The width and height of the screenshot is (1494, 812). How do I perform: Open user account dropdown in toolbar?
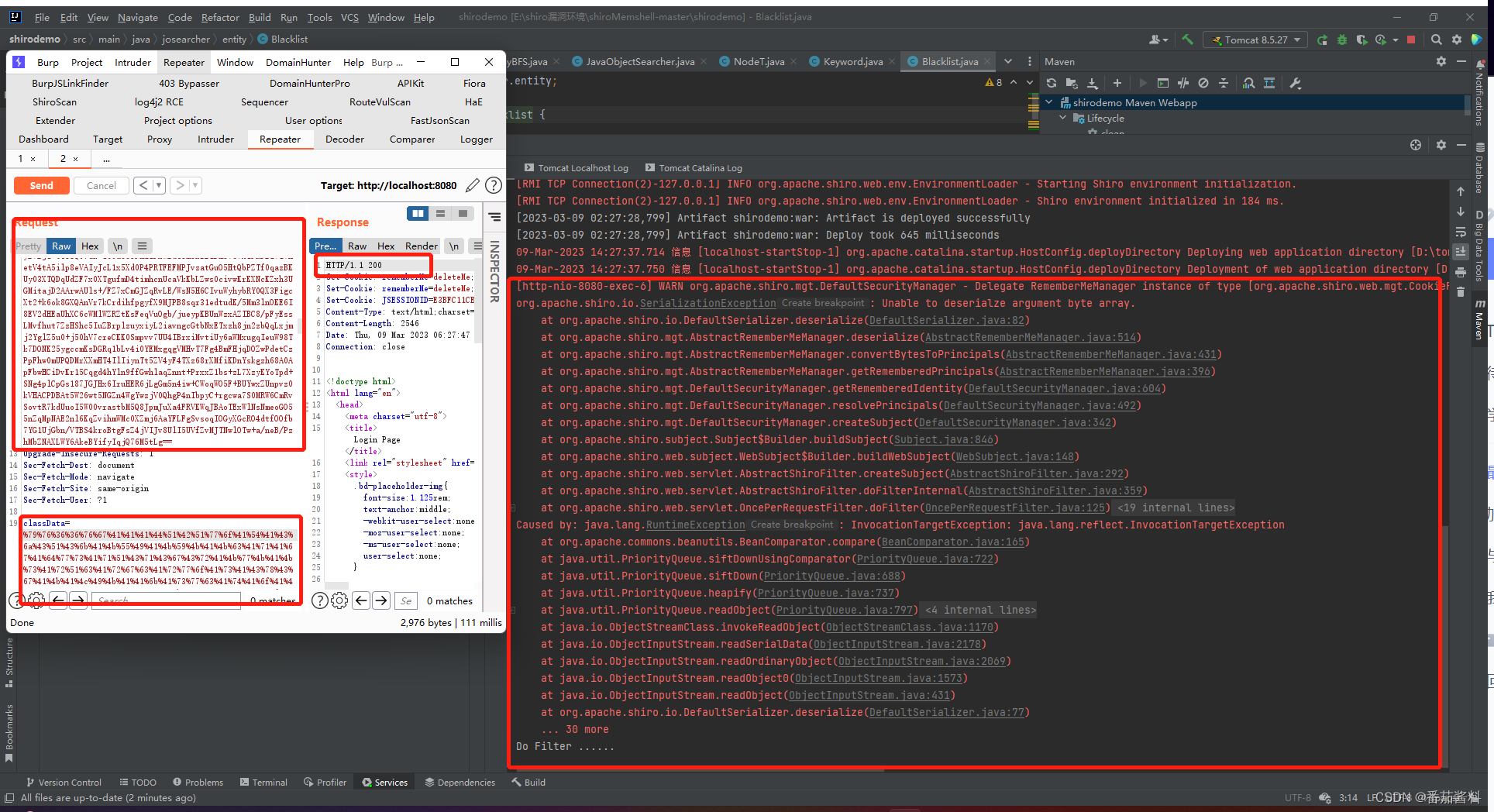coord(1158,40)
